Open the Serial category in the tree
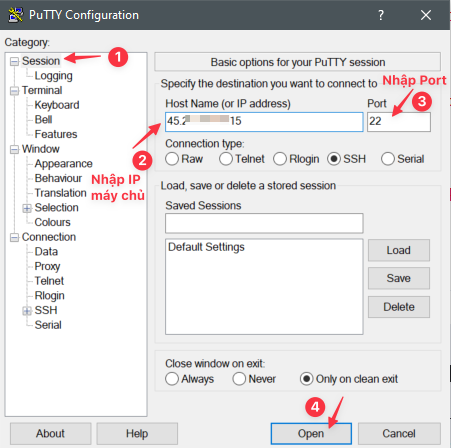Image resolution: width=451 pixels, height=448 pixels. (48, 325)
